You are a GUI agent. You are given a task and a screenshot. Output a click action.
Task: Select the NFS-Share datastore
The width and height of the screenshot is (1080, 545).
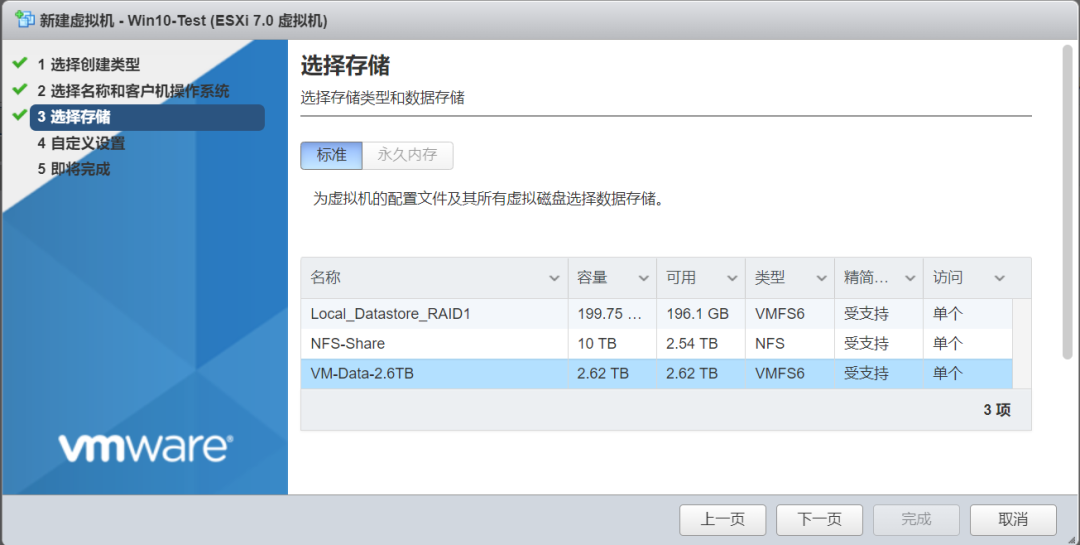[x=656, y=343]
